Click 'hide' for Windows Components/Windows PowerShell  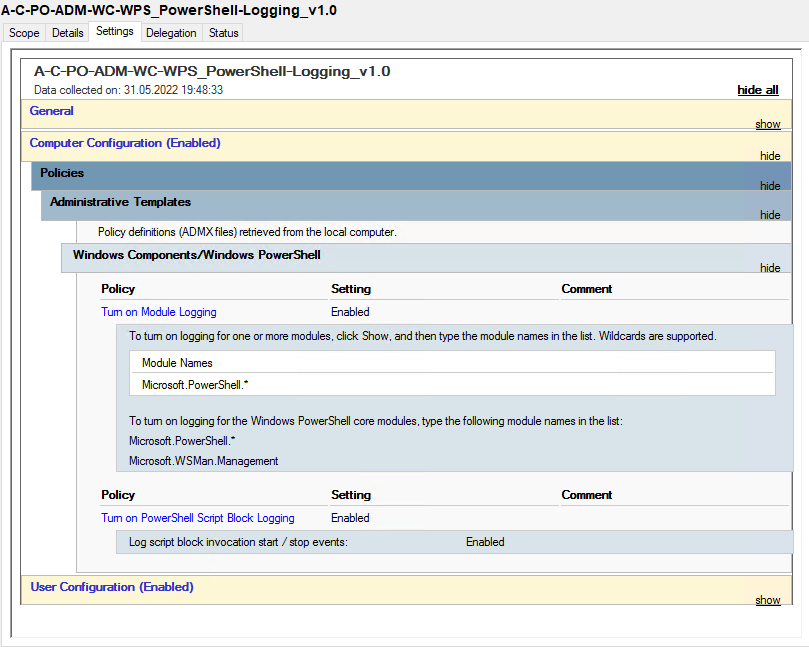[x=770, y=268]
